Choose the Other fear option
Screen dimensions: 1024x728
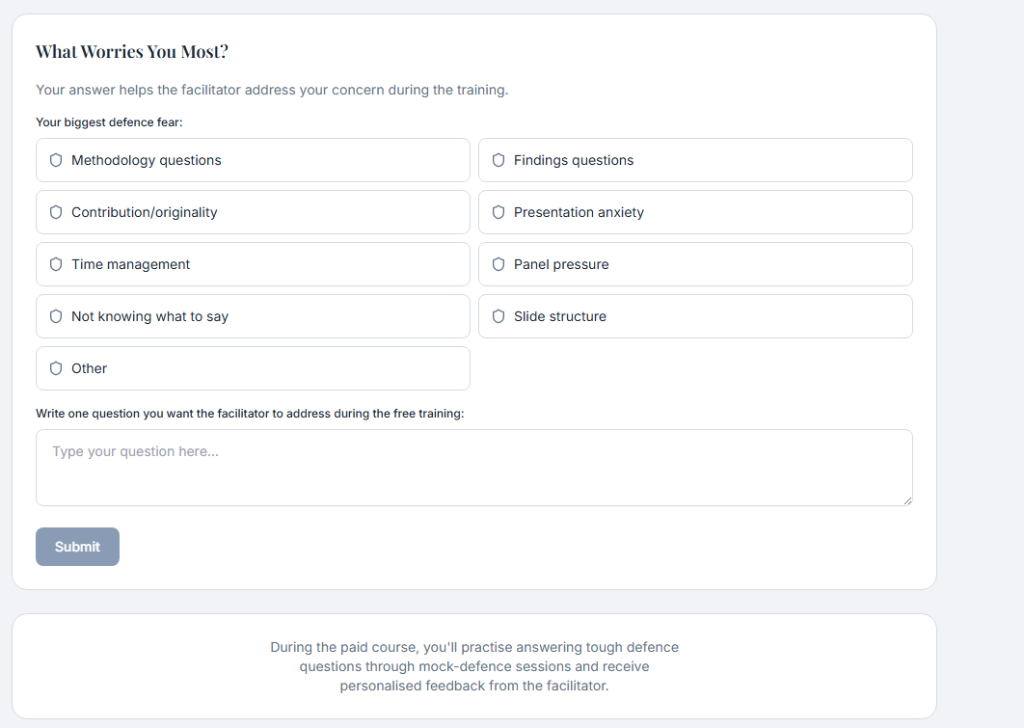pos(253,368)
